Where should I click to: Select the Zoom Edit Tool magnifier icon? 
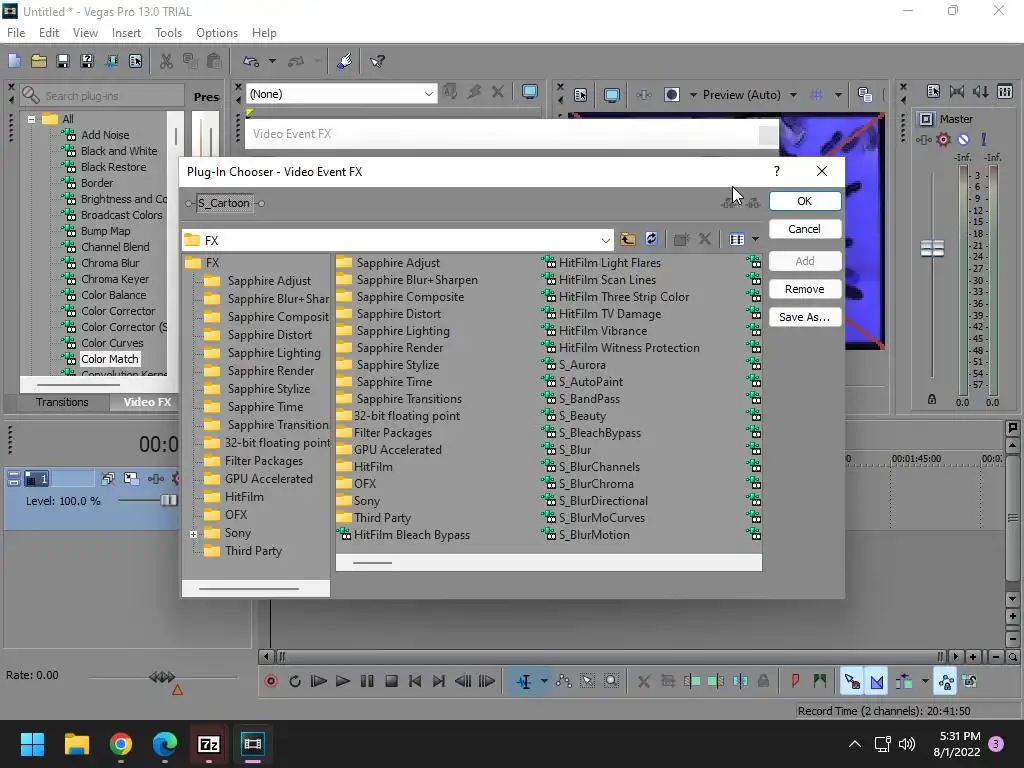(x=611, y=681)
